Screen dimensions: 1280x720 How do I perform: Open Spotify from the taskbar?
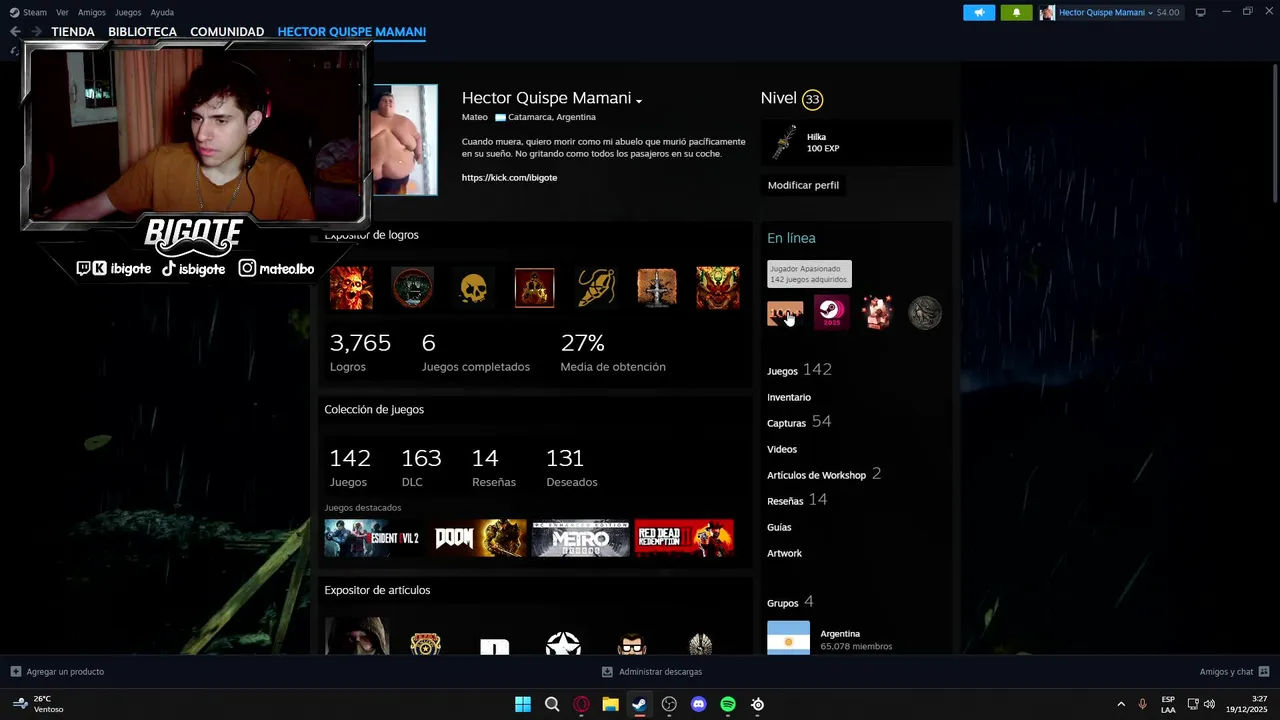click(728, 704)
